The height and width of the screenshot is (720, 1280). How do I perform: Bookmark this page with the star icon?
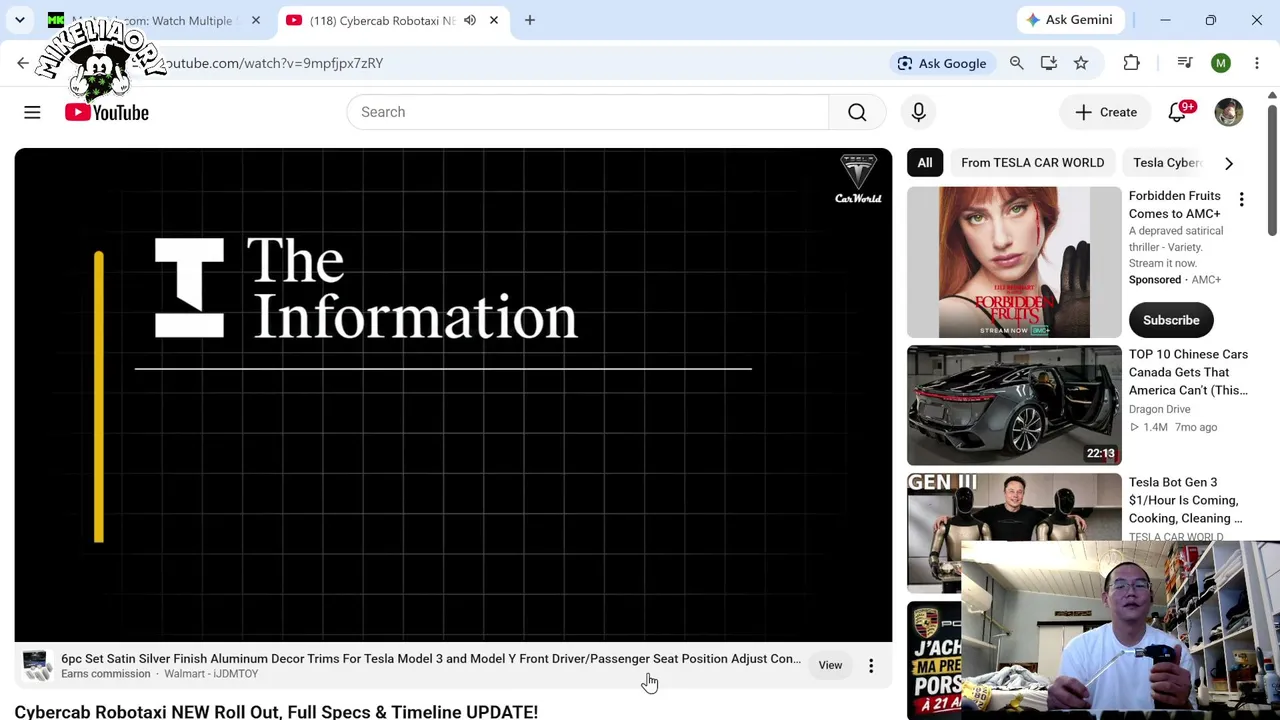[1081, 63]
